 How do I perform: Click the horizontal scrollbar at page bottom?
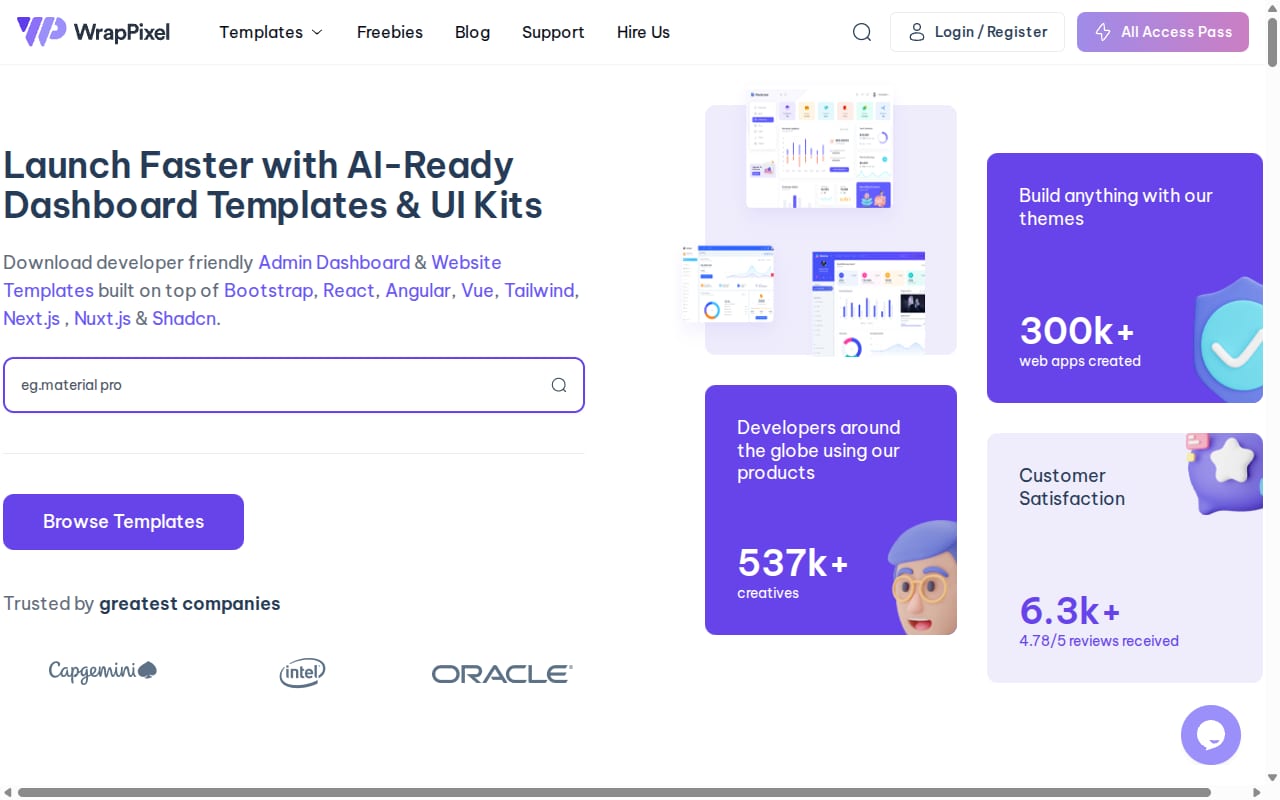coord(614,792)
